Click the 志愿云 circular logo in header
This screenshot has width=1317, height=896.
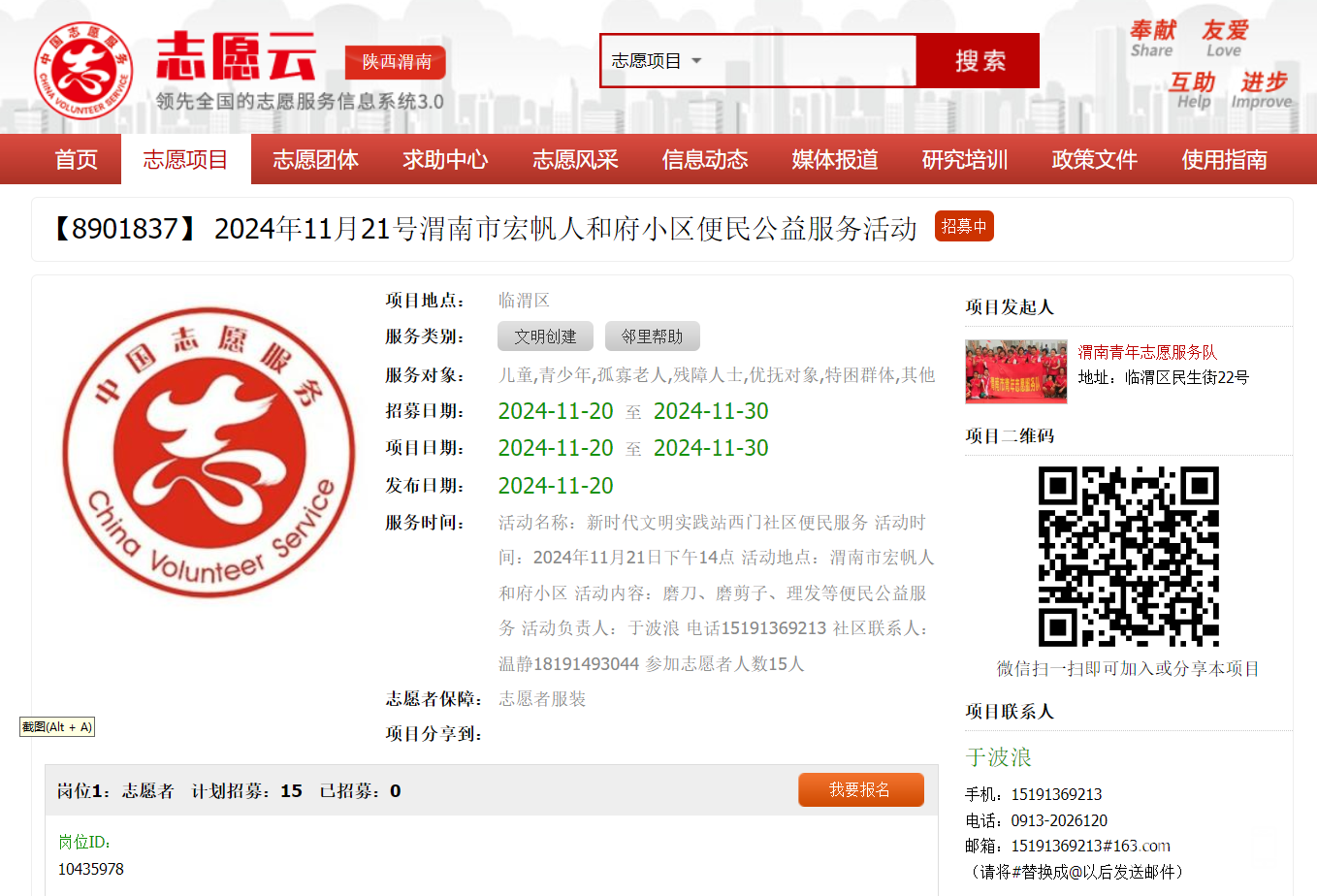[x=82, y=70]
